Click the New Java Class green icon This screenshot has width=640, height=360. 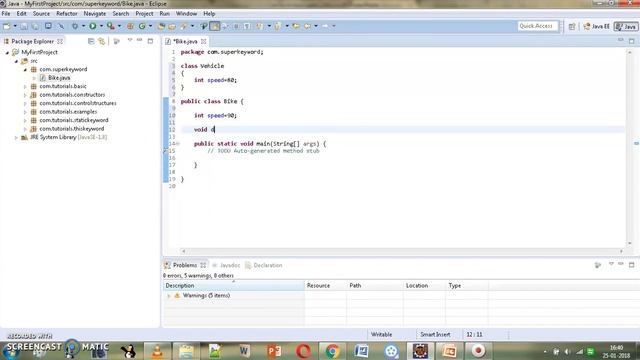point(142,26)
